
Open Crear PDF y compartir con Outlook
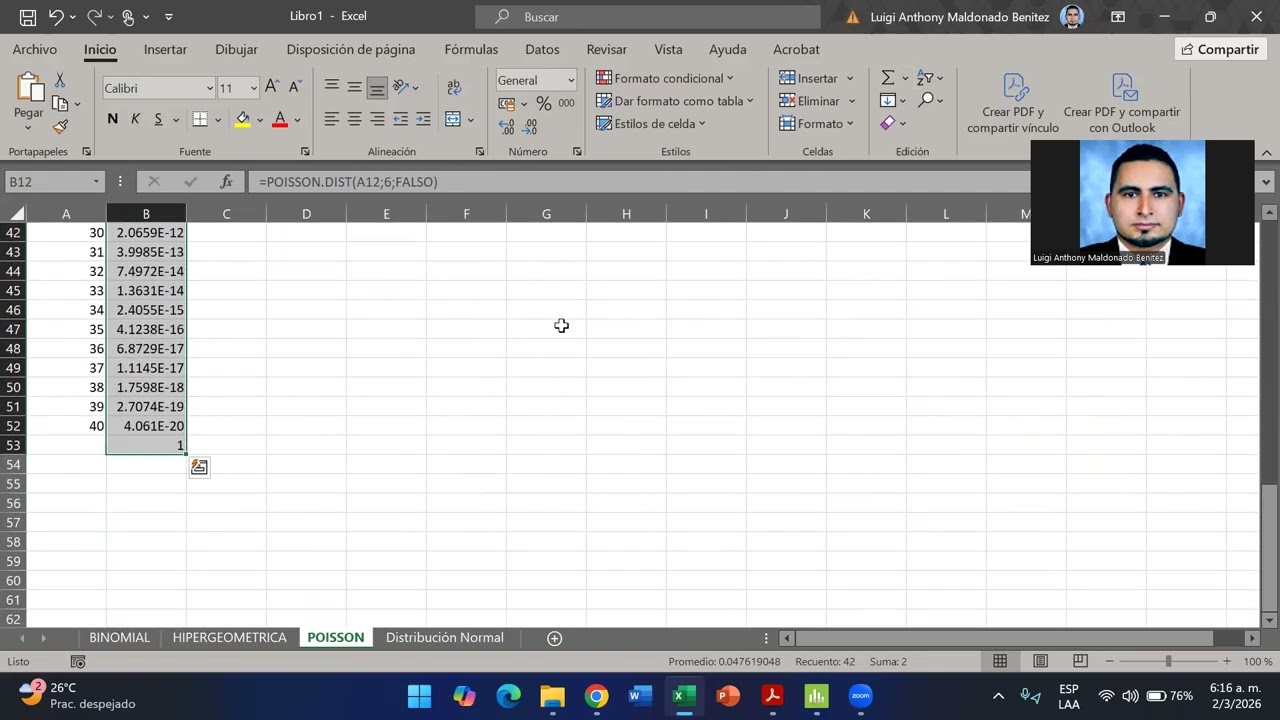click(1122, 104)
